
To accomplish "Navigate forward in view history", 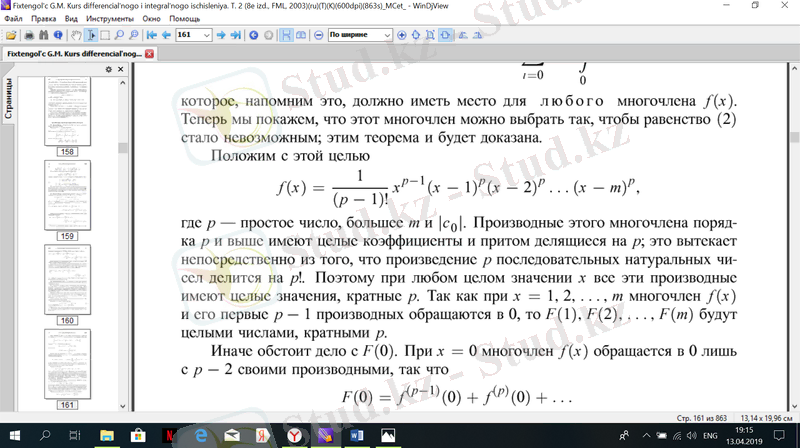I will (x=268, y=35).
